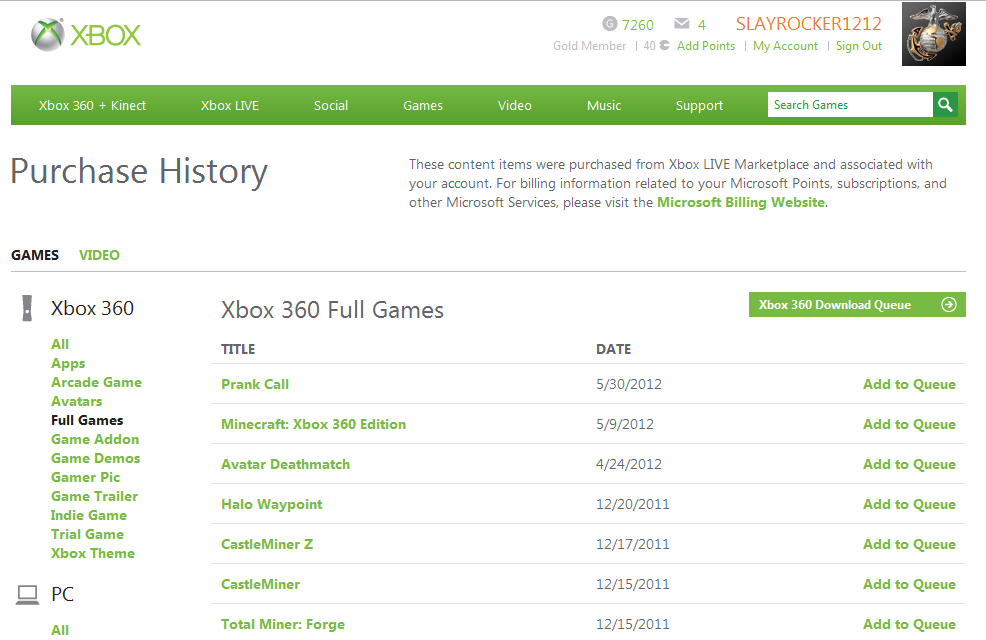The width and height of the screenshot is (986, 640).
Task: Open the Music menu
Action: (604, 105)
